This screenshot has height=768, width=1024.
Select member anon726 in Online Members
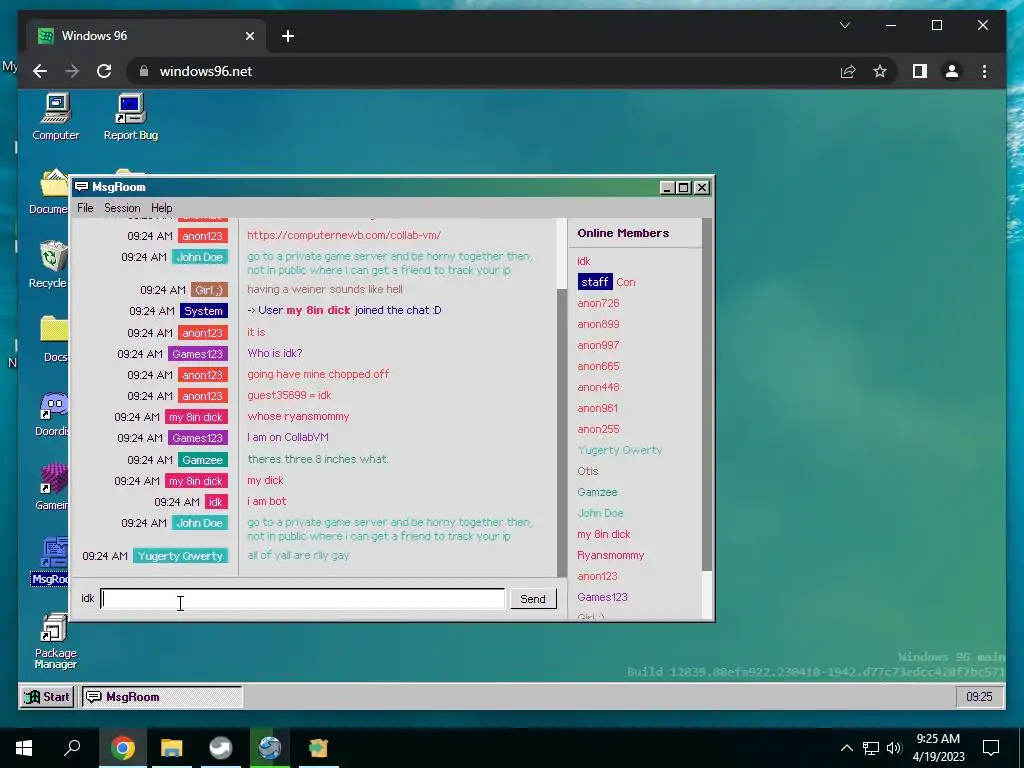pyautogui.click(x=598, y=303)
